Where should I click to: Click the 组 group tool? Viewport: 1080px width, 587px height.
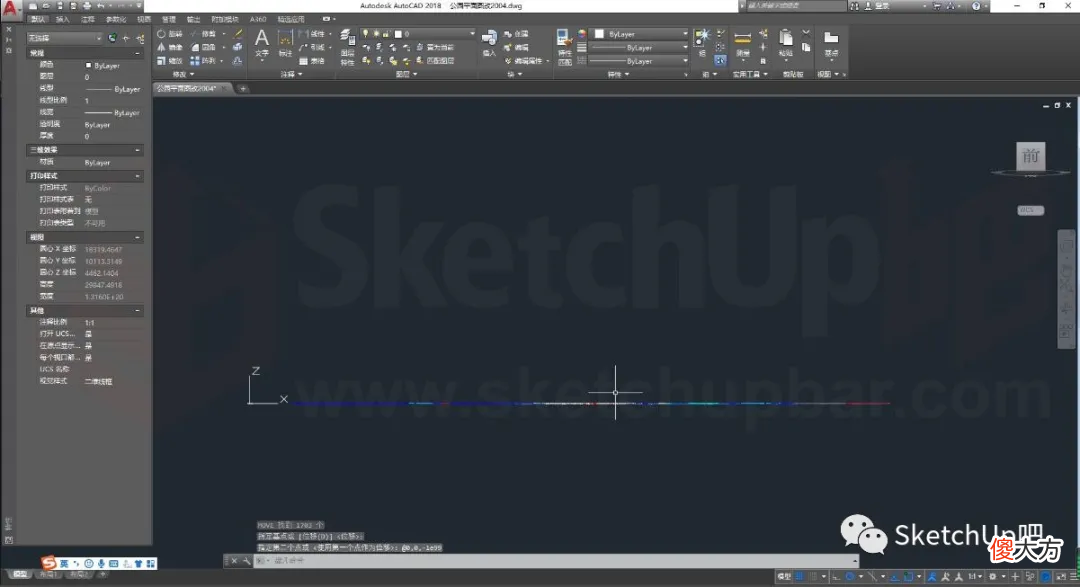[x=702, y=43]
